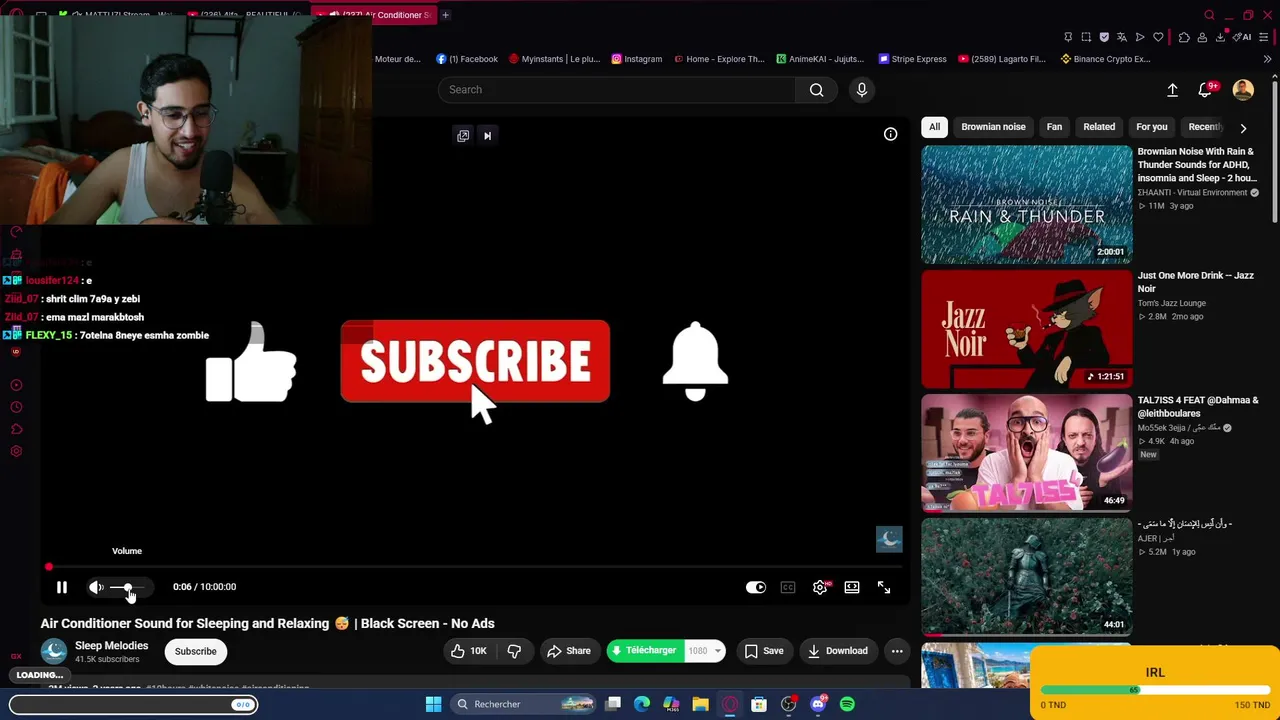Click the channel watermark moon icon

tap(889, 539)
